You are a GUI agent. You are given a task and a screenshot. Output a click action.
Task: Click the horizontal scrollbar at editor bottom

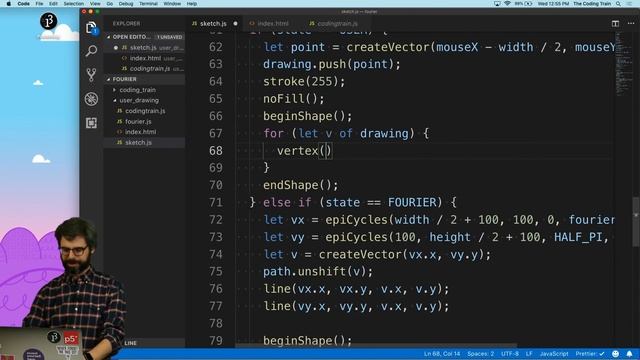point(376,346)
